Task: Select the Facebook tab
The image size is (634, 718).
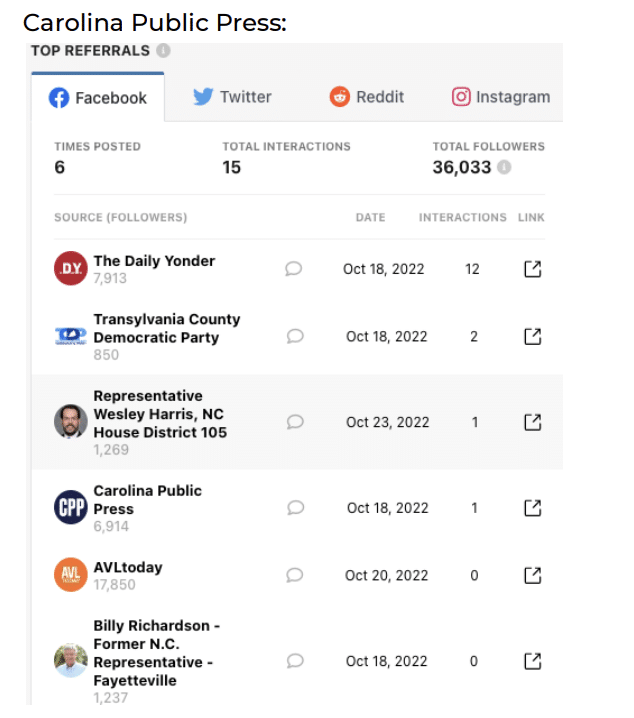Action: click(98, 98)
